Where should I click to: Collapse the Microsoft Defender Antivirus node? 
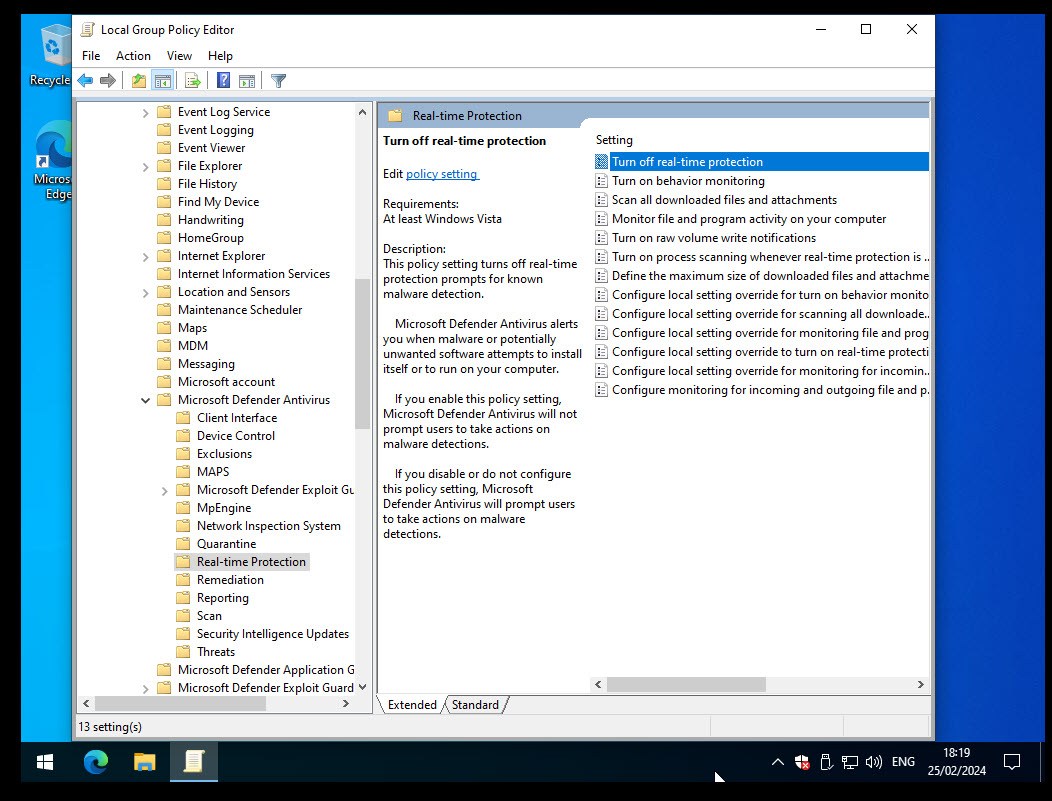point(145,399)
